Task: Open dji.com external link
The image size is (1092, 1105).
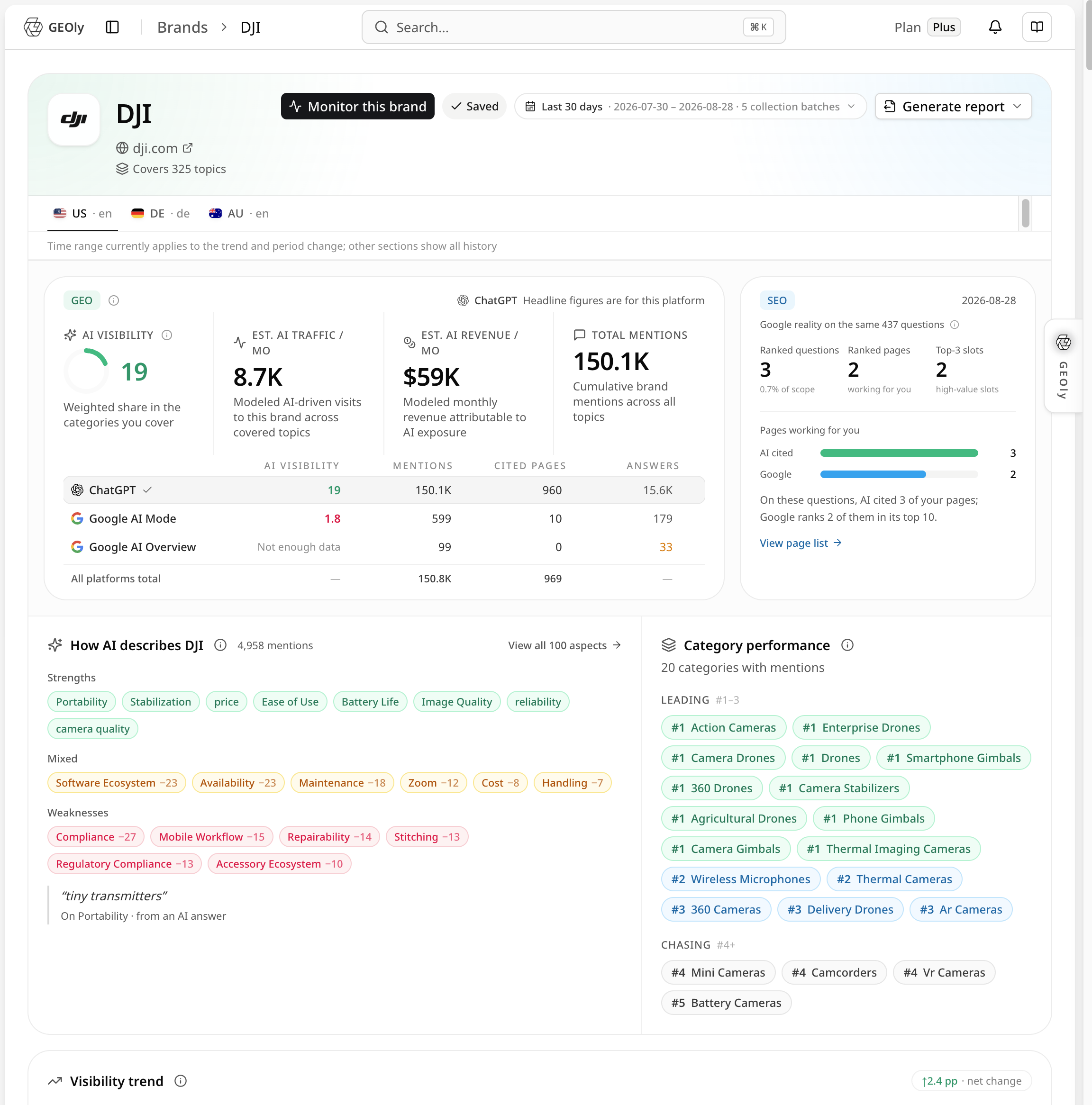Action: pos(188,148)
